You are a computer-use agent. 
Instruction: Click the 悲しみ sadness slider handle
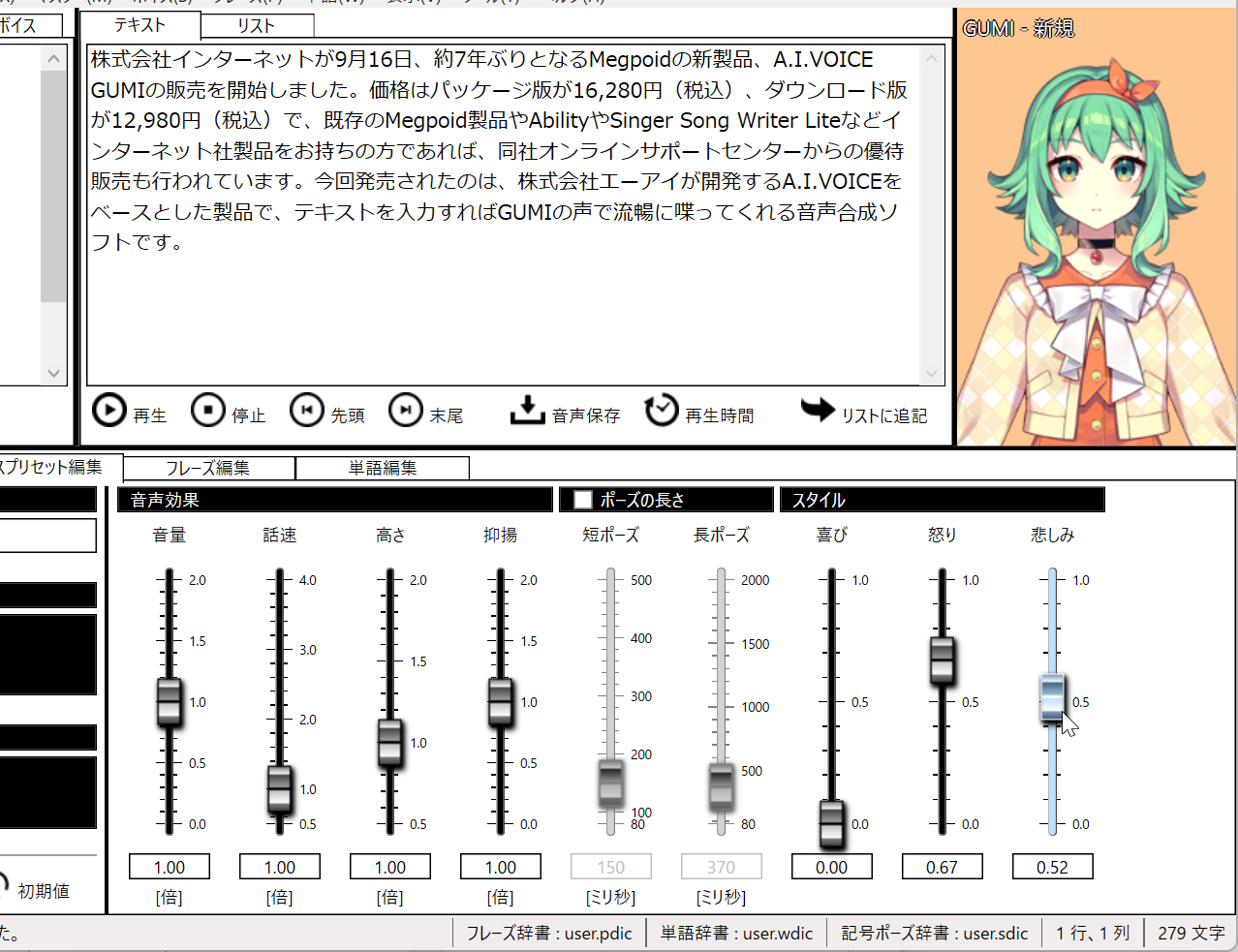tap(1053, 697)
